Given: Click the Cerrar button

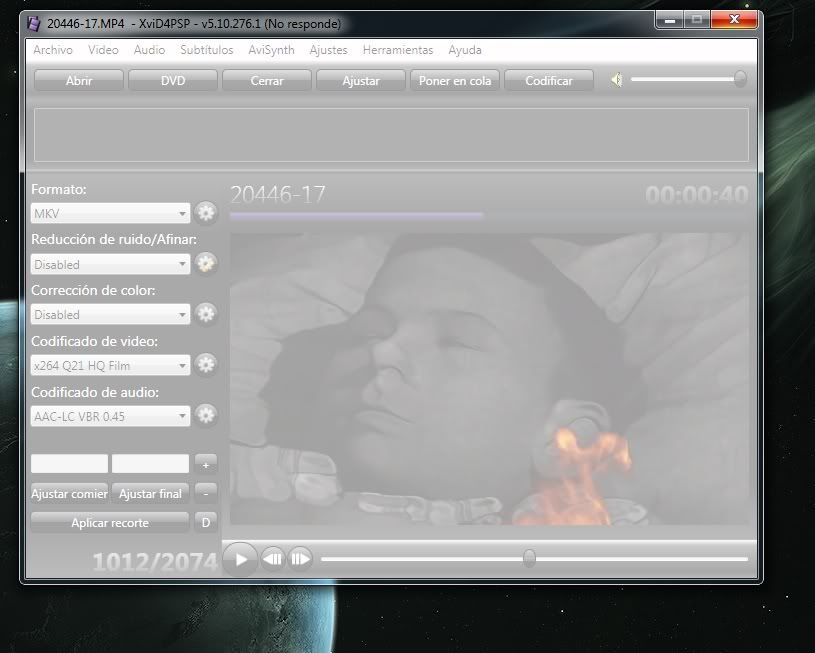Looking at the screenshot, I should coord(267,81).
